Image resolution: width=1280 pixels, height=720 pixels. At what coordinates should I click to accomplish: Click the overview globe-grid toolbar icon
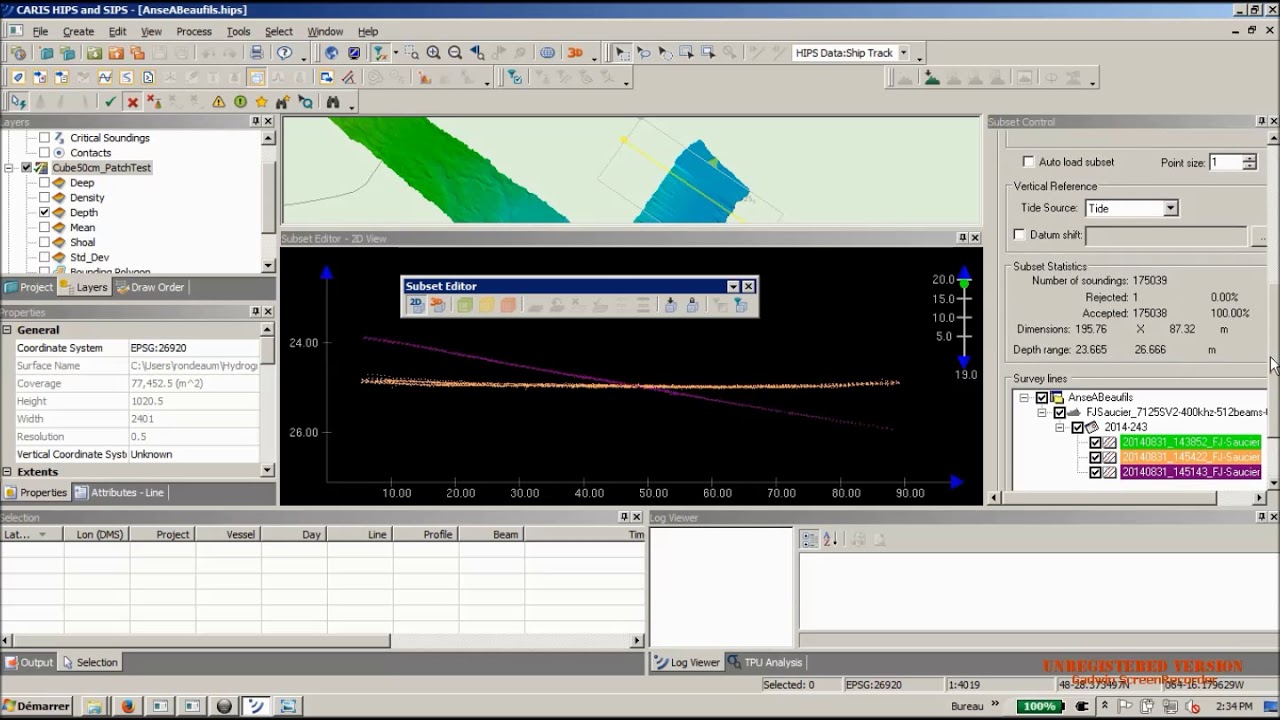[548, 53]
